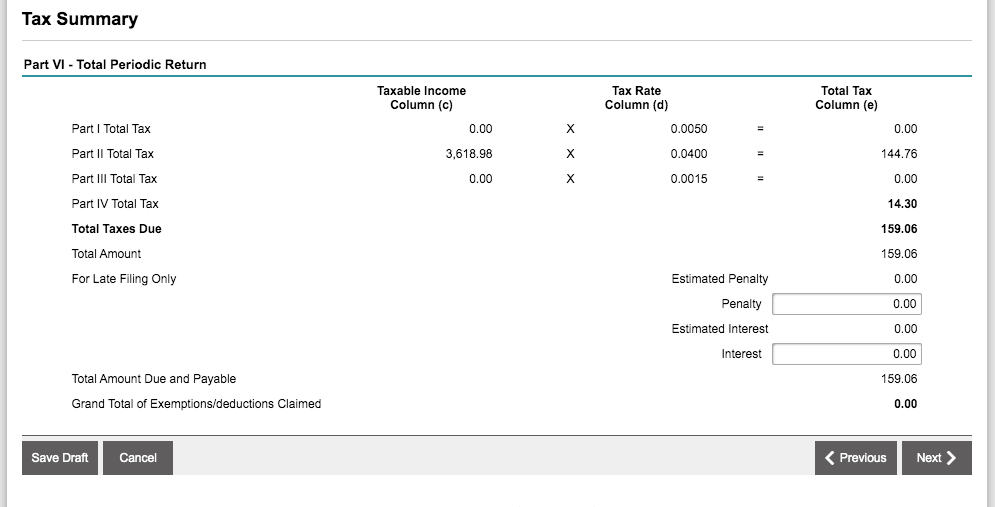This screenshot has width=995, height=507.
Task: Click the Taxable Income Column (c) header
Action: [421, 98]
